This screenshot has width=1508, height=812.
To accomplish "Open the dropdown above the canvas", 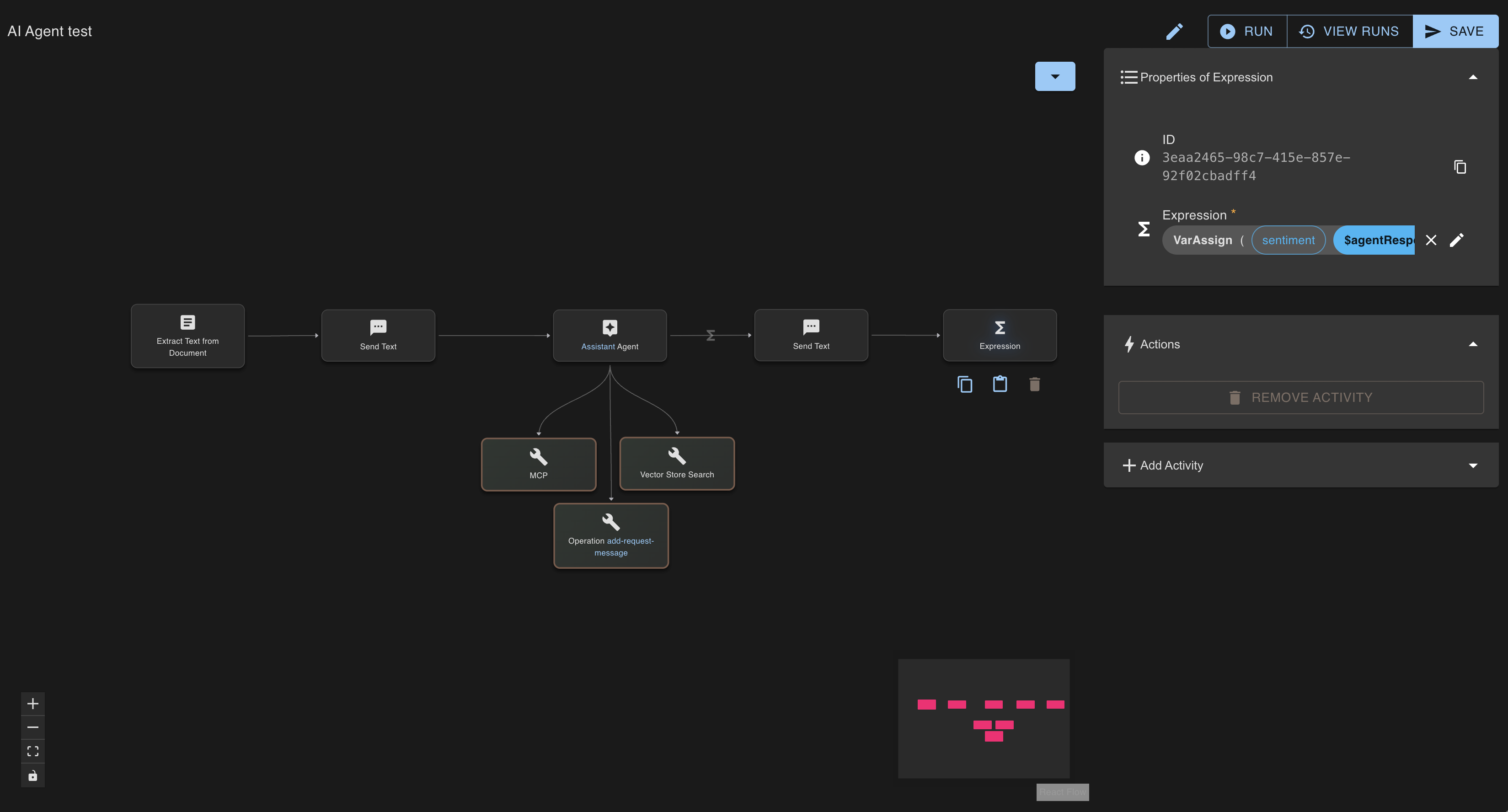I will (1055, 76).
